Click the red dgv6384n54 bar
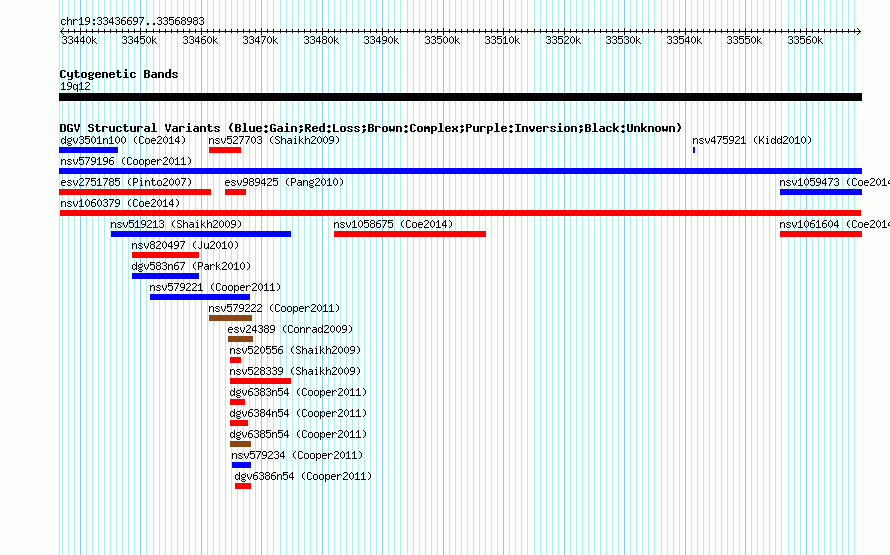Viewport: 890px width, 555px height. point(239,423)
